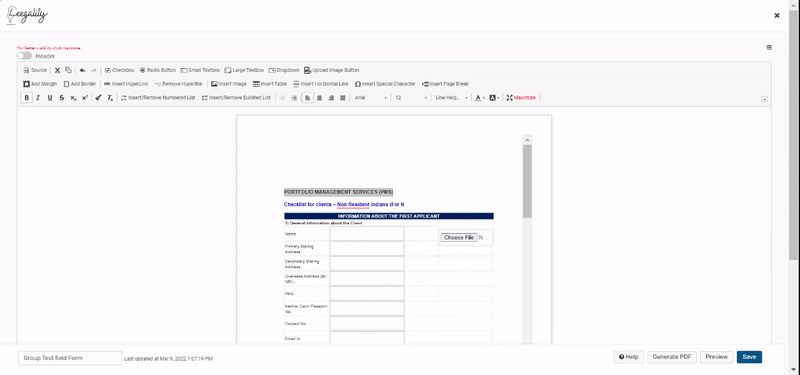Click the Choose File button
Image resolution: width=800 pixels, height=375 pixels.
coord(459,238)
